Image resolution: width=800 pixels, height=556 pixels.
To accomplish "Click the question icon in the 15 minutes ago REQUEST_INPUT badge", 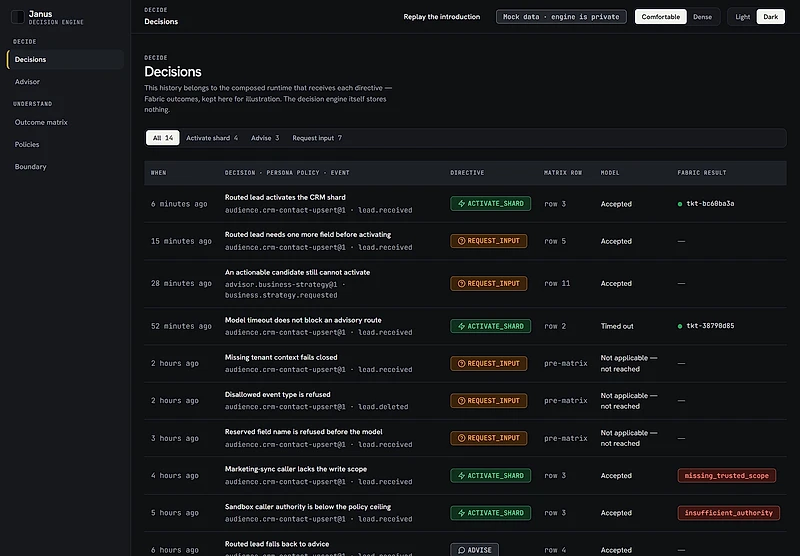I will [461, 241].
